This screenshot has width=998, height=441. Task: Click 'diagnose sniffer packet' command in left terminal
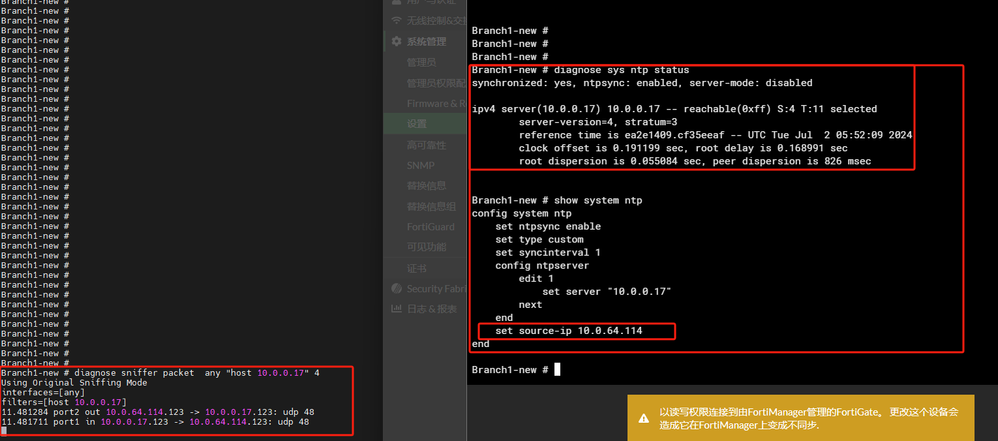pos(197,373)
